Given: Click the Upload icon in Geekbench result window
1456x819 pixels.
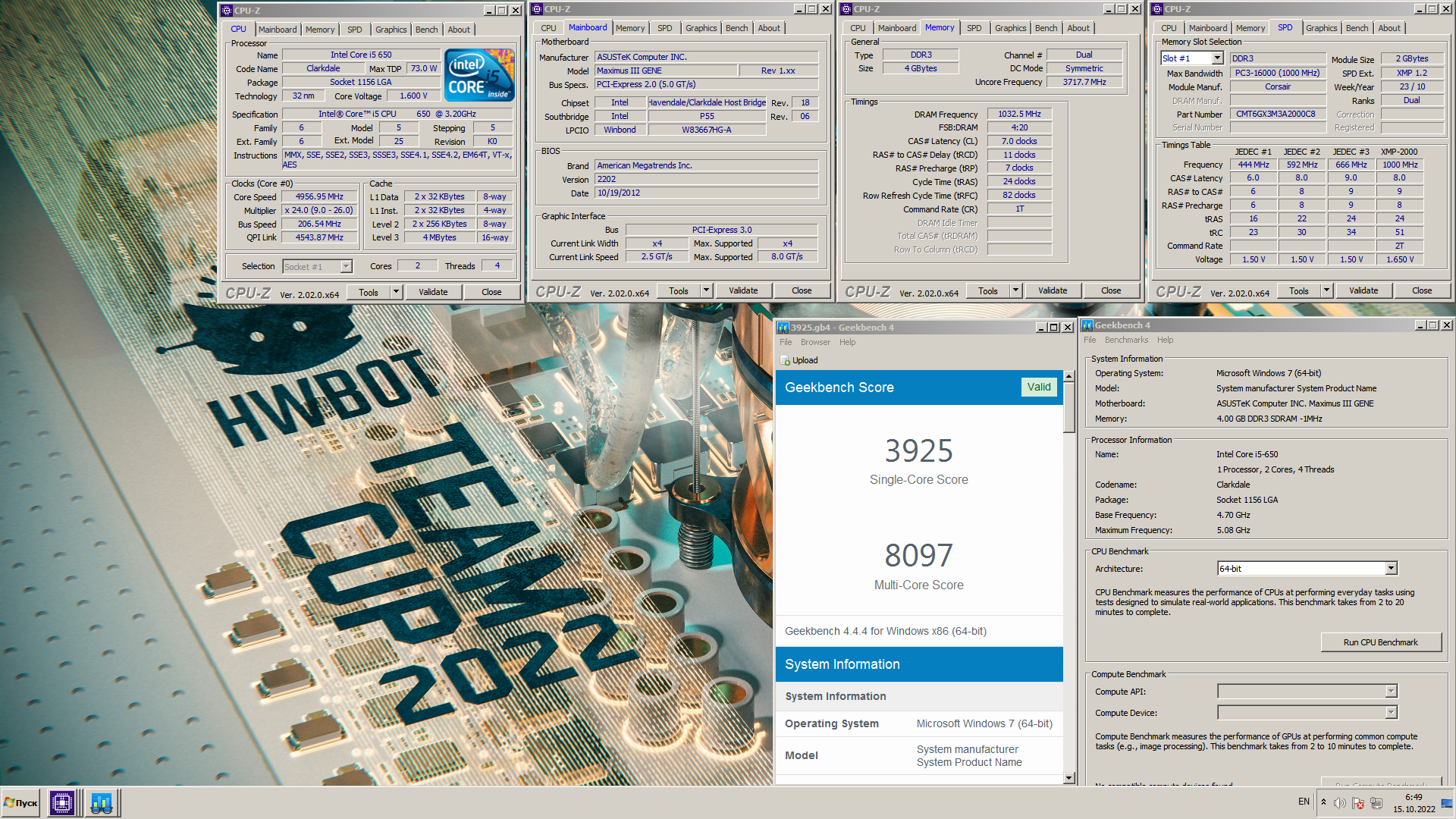Looking at the screenshot, I should (786, 360).
